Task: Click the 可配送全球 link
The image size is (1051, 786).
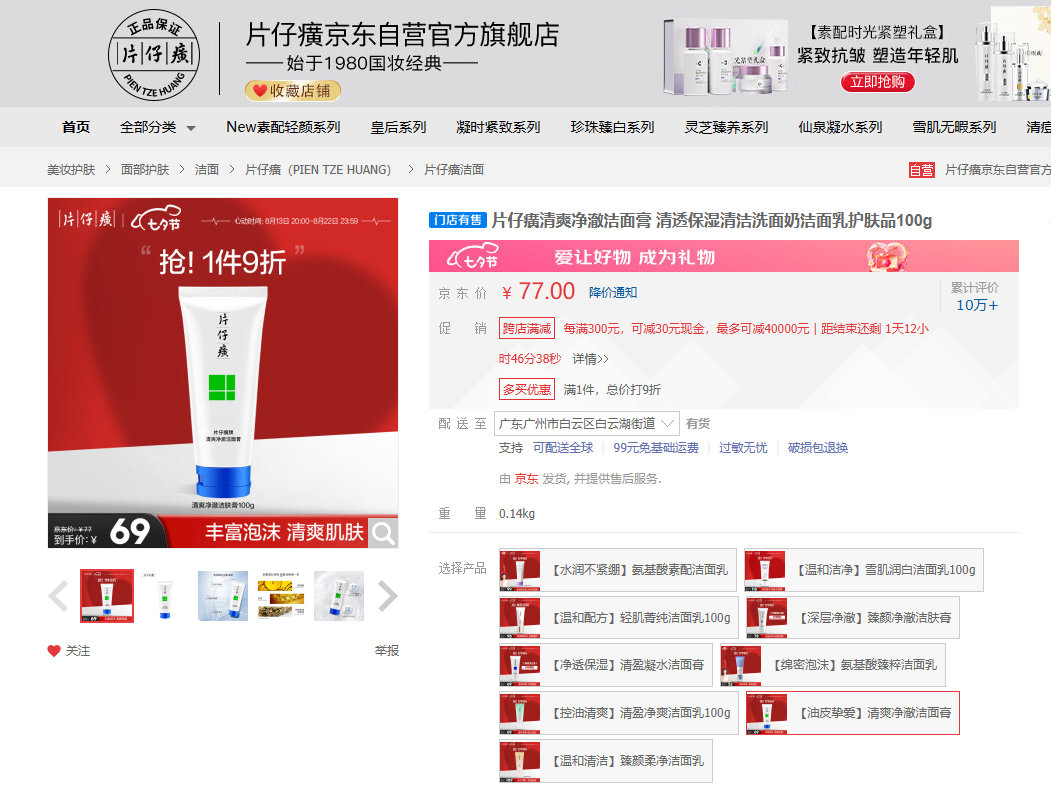Action: 563,448
